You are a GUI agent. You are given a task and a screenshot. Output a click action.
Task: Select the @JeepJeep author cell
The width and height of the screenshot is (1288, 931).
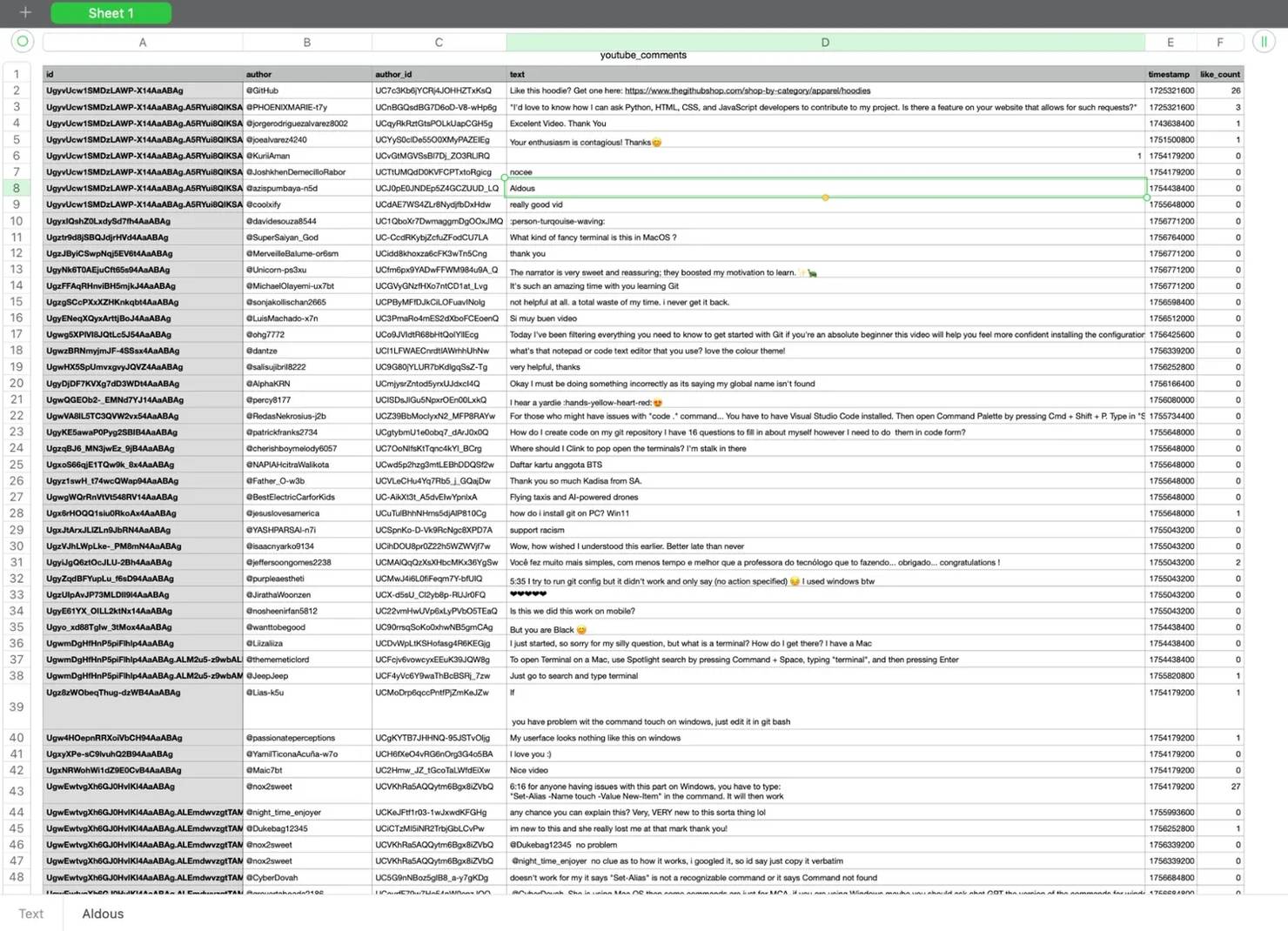[307, 676]
